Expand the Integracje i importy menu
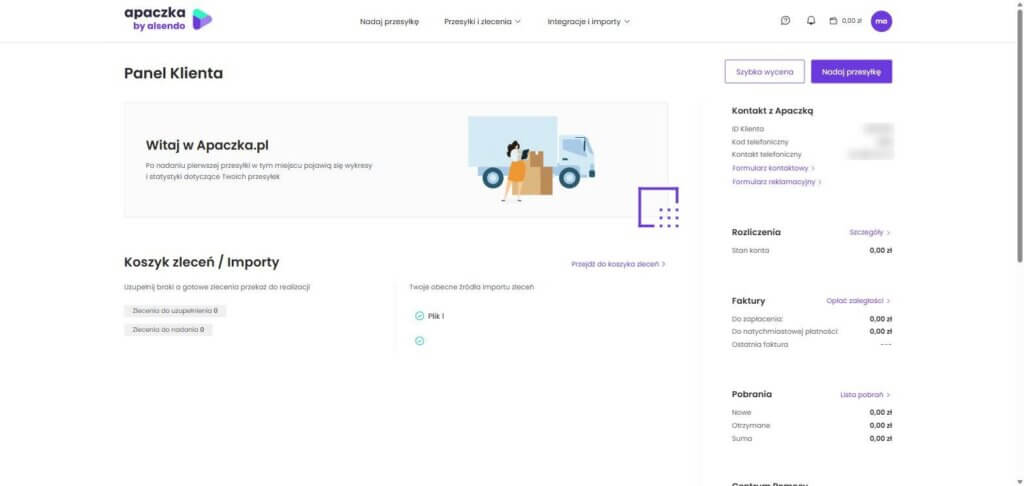This screenshot has width=1024, height=486. pos(588,22)
